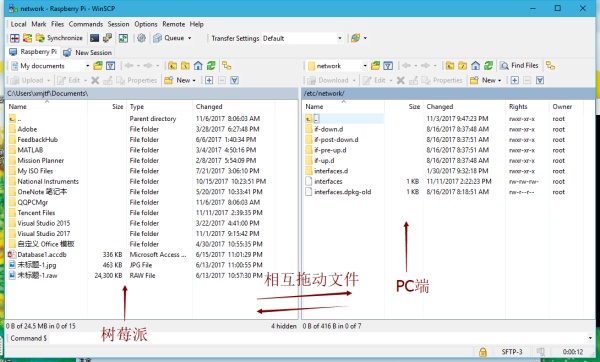This screenshot has height=362, width=600.
Task: Click the open directory icon in local panel
Action: point(98,66)
